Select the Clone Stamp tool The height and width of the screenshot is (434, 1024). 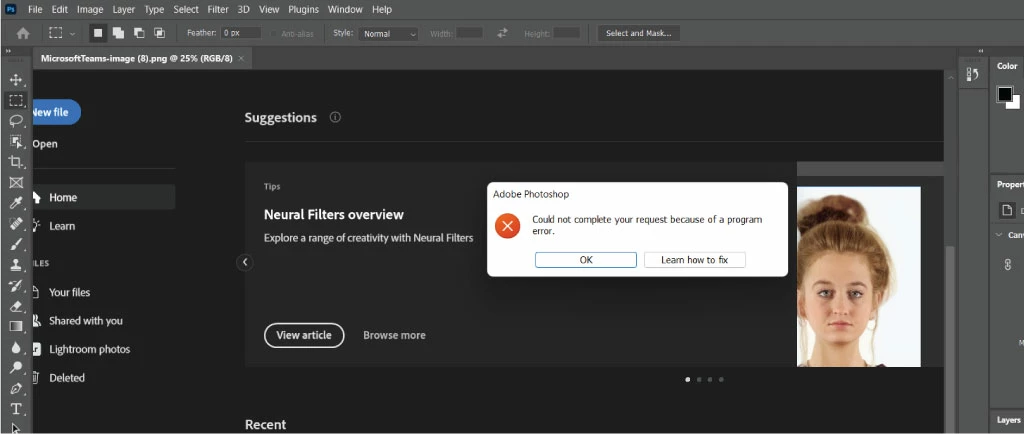click(16, 265)
